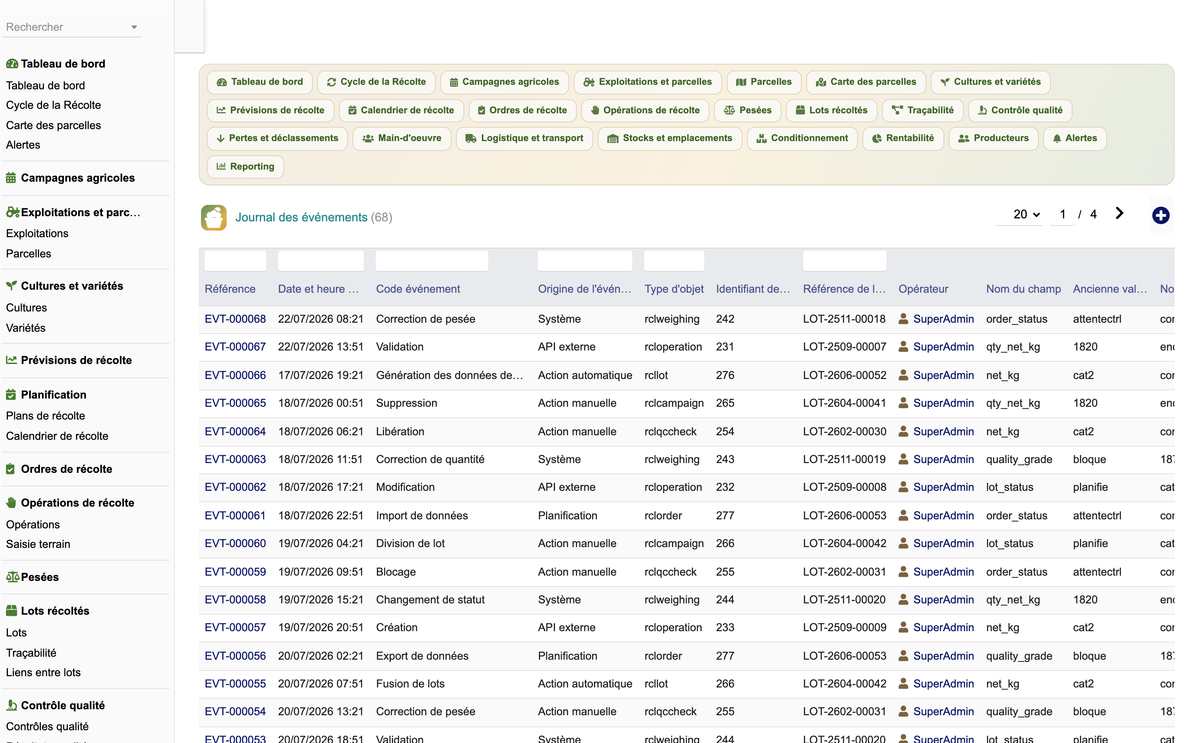Viewport: 1200px width, 743px height.
Task: Open SuperAdmin link in EVT-000066 row
Action: click(x=943, y=375)
